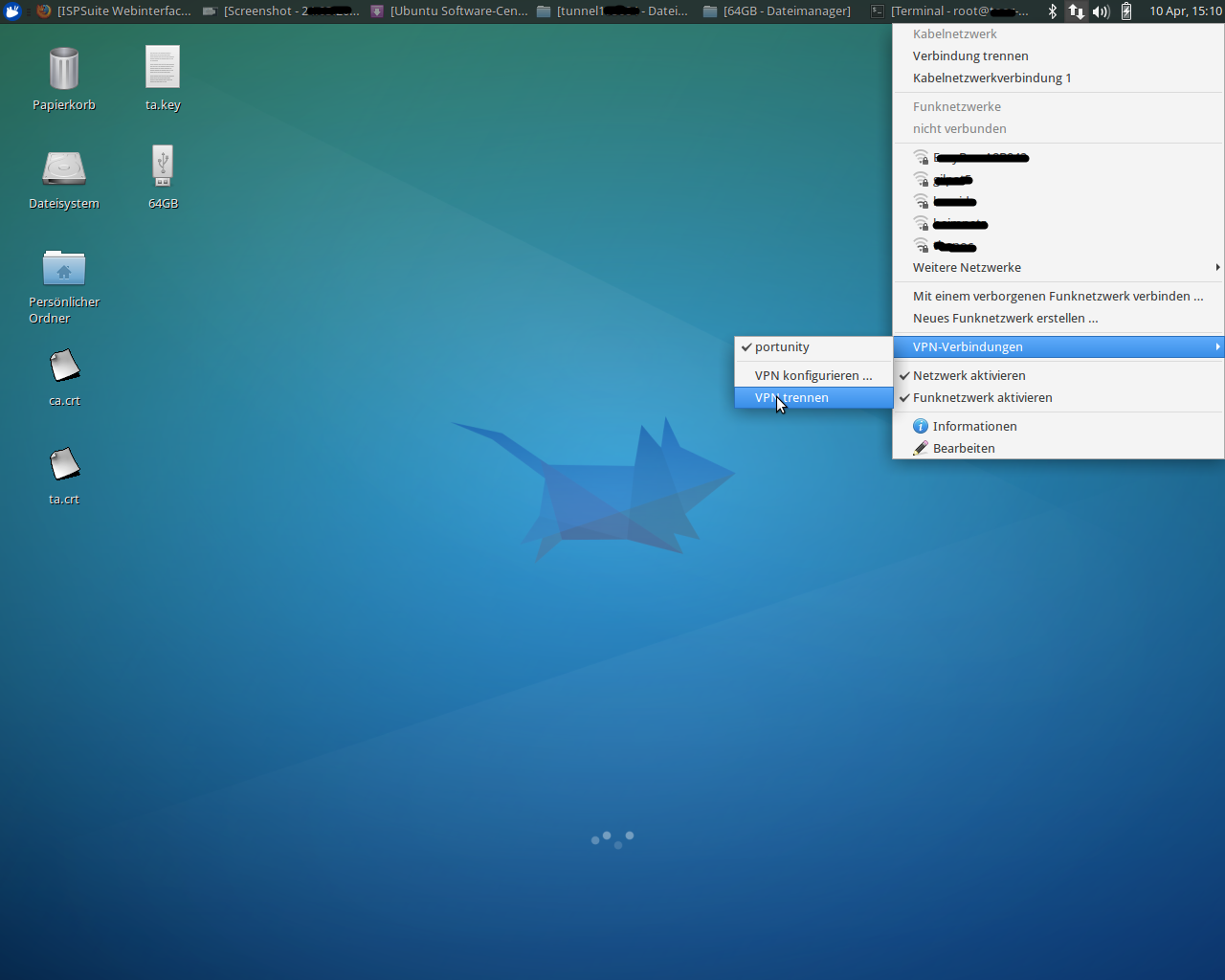Toggle the Netzwerk aktivieren checkbox
Image resolution: width=1225 pixels, height=980 pixels.
(969, 375)
